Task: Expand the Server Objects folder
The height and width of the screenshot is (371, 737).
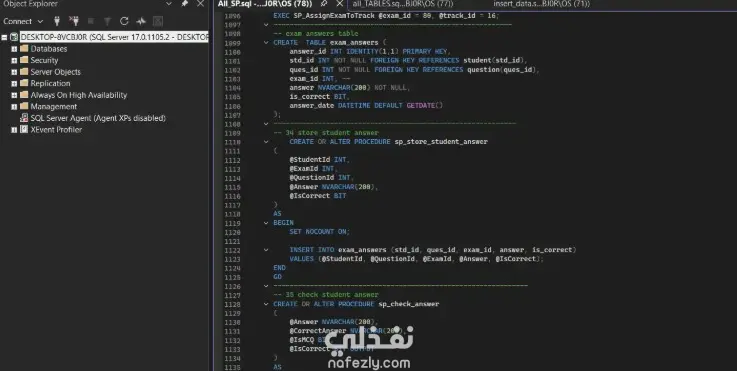Action: tap(14, 72)
